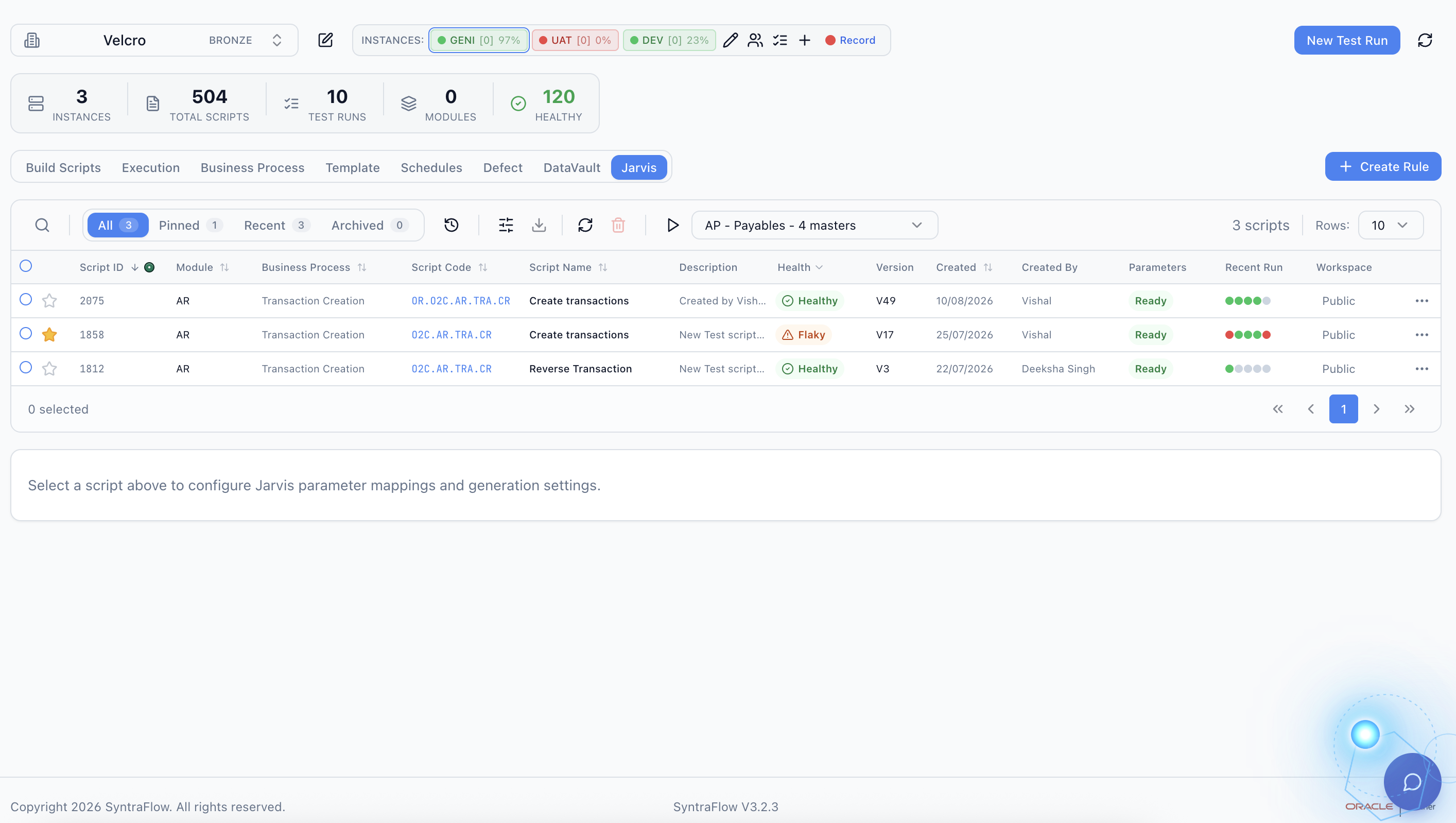Switch to Template tab
Image resolution: width=1456 pixels, height=823 pixels.
click(353, 167)
